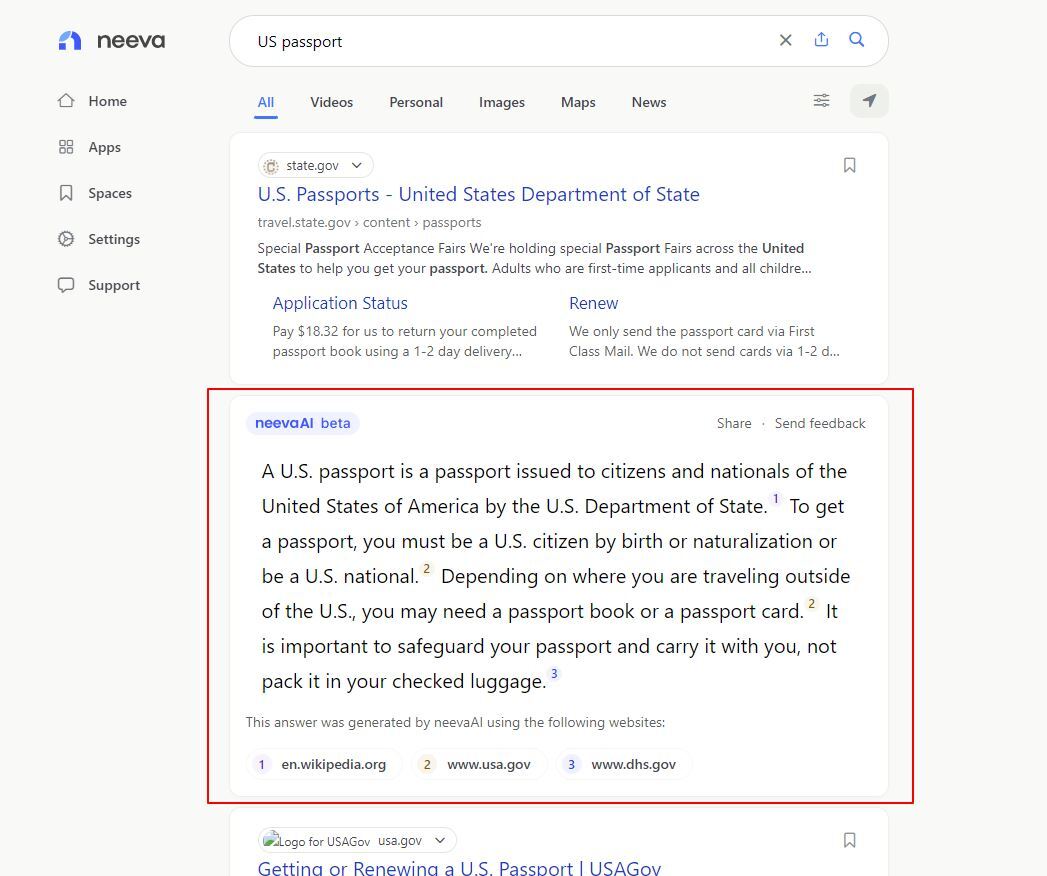The image size is (1047, 876).
Task: Switch to the Images tab
Action: (501, 102)
